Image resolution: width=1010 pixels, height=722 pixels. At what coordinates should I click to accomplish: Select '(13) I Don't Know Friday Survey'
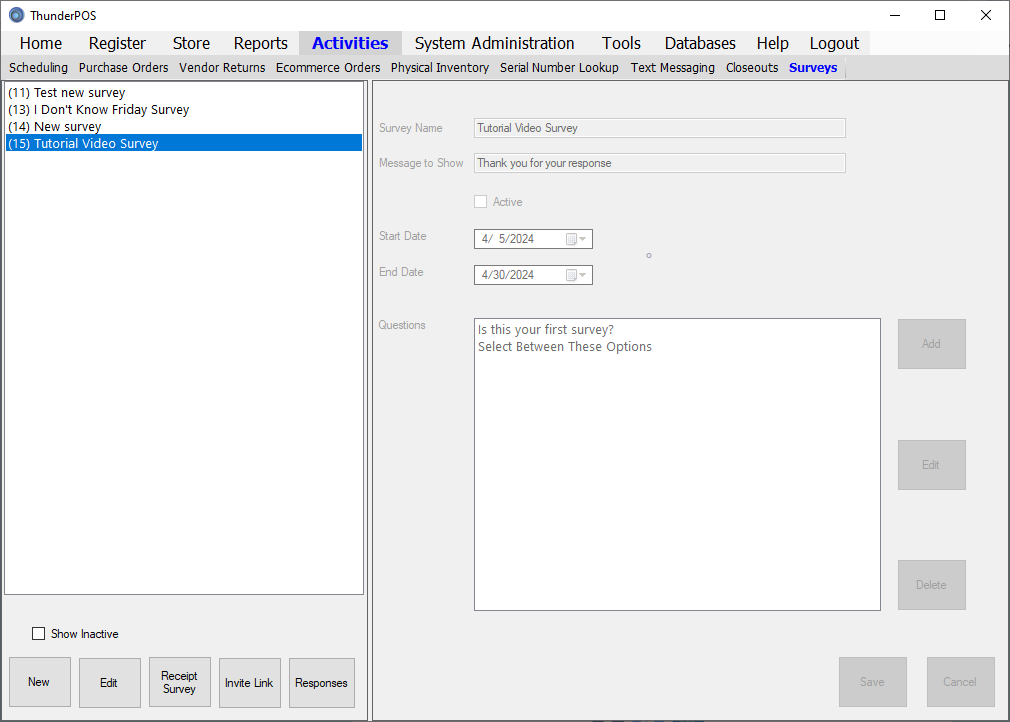pyautogui.click(x=98, y=110)
